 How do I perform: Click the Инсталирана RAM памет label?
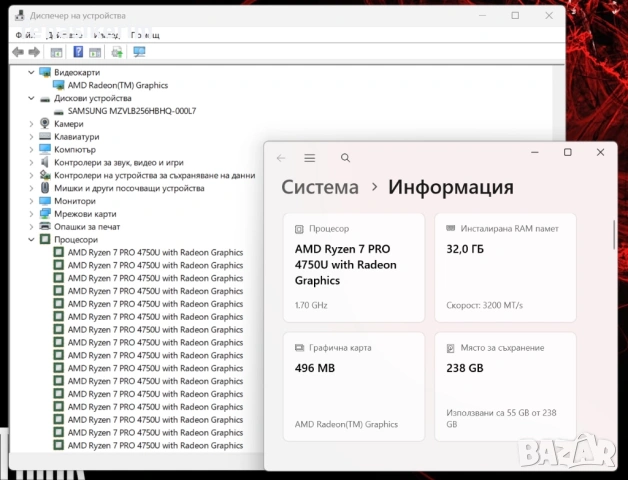coord(509,229)
